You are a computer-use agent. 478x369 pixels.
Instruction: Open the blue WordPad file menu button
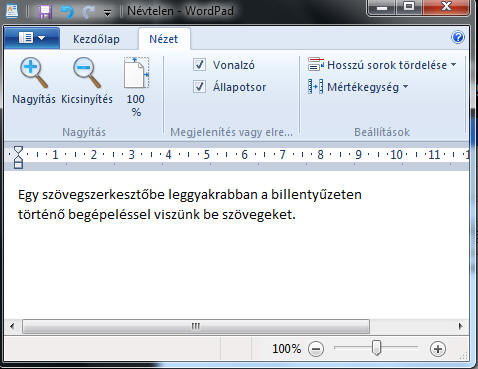pyautogui.click(x=32, y=38)
